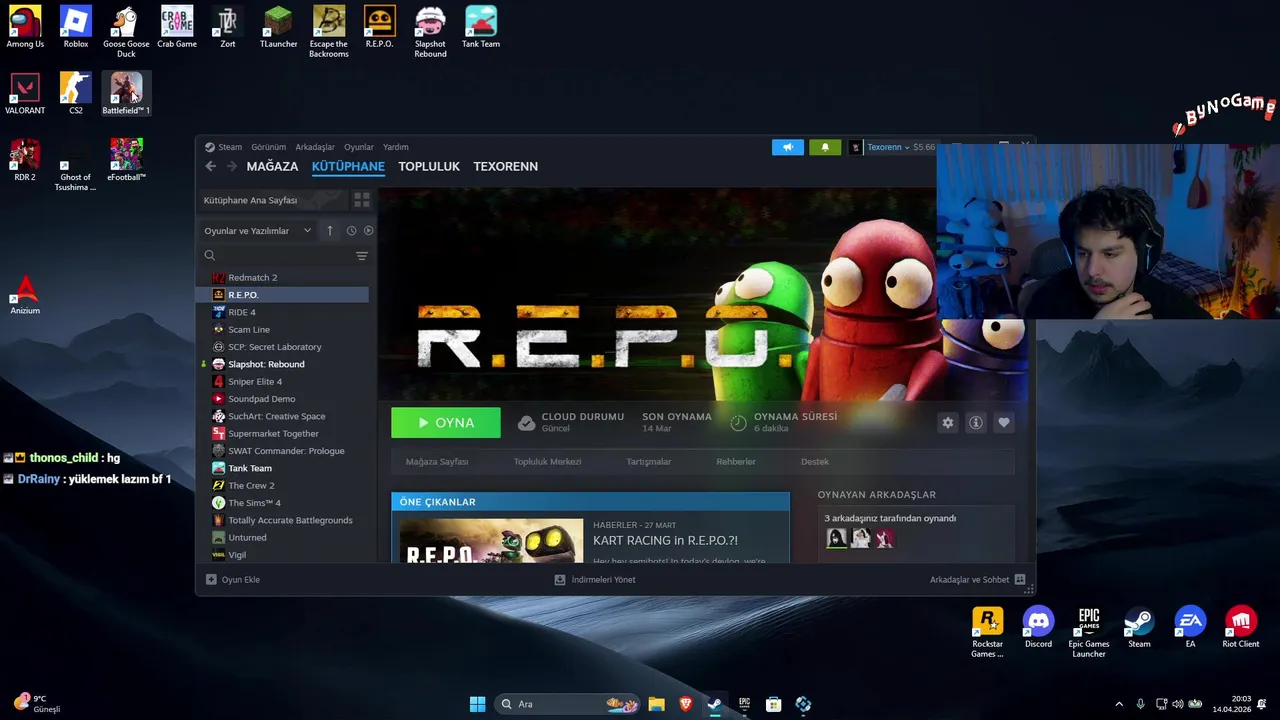Open the Steam menu
Image resolution: width=1280 pixels, height=720 pixels.
(230, 147)
